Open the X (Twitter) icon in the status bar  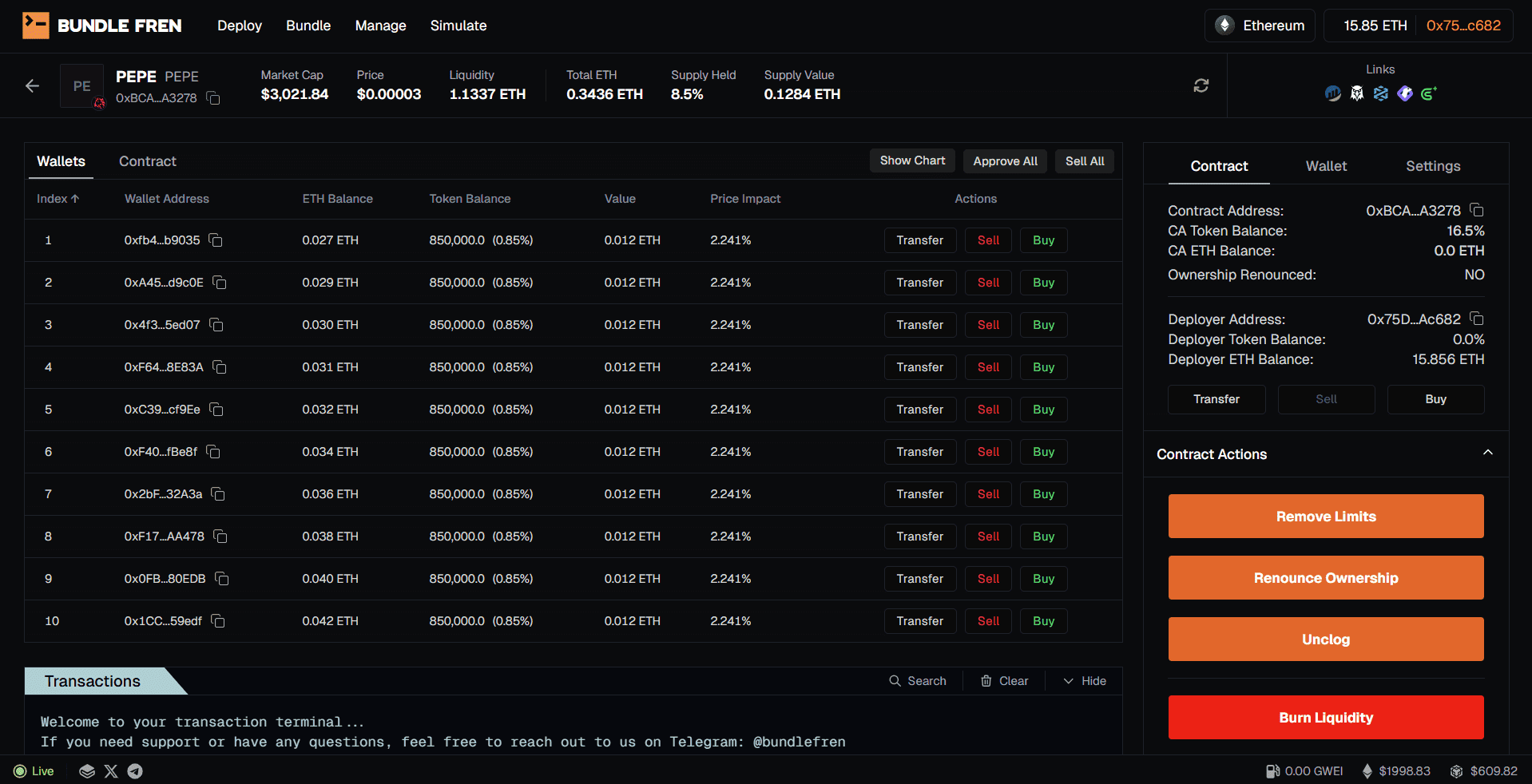pos(111,771)
